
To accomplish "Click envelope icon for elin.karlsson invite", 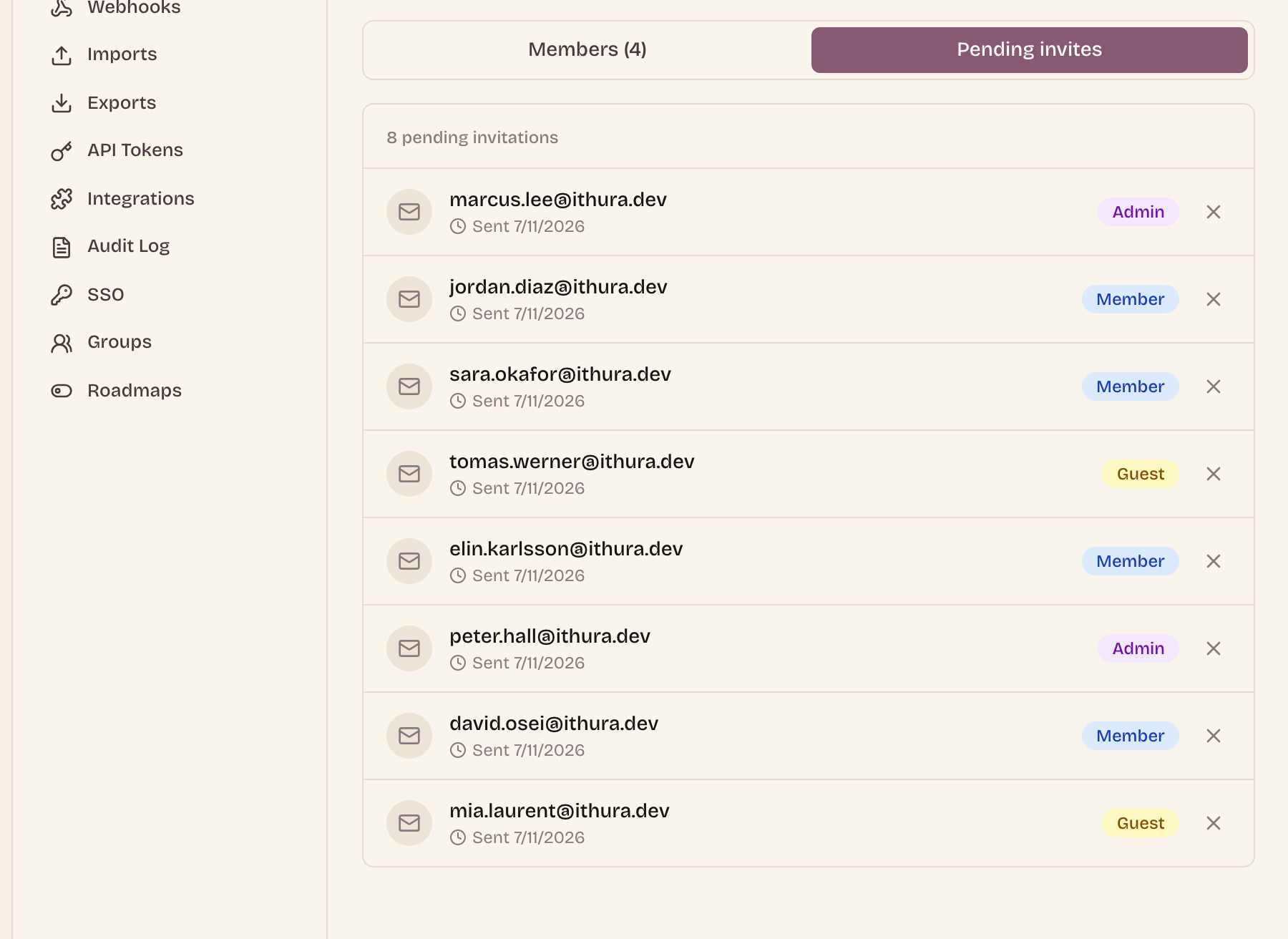I will pyautogui.click(x=409, y=561).
